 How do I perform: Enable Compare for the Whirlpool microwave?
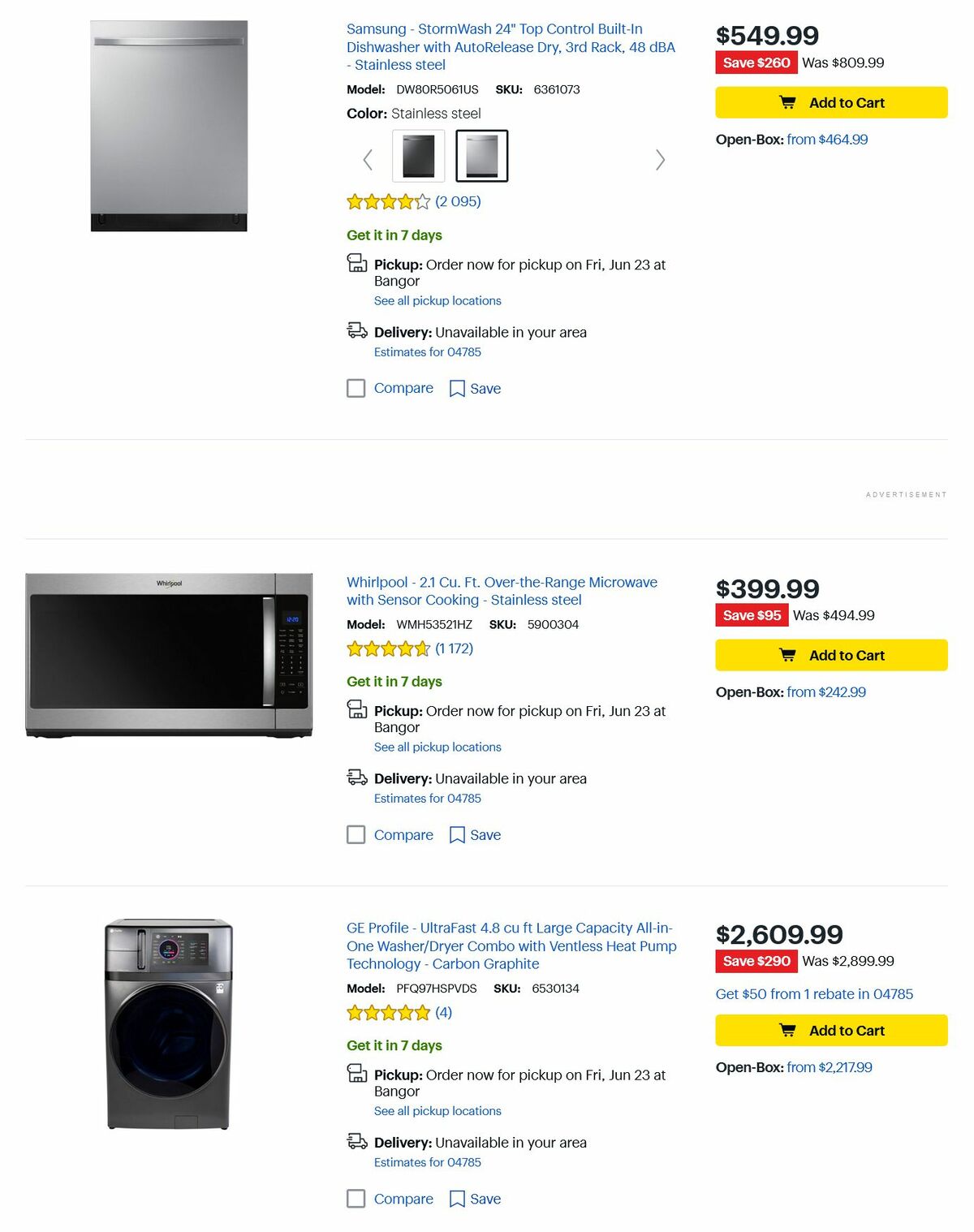(356, 834)
